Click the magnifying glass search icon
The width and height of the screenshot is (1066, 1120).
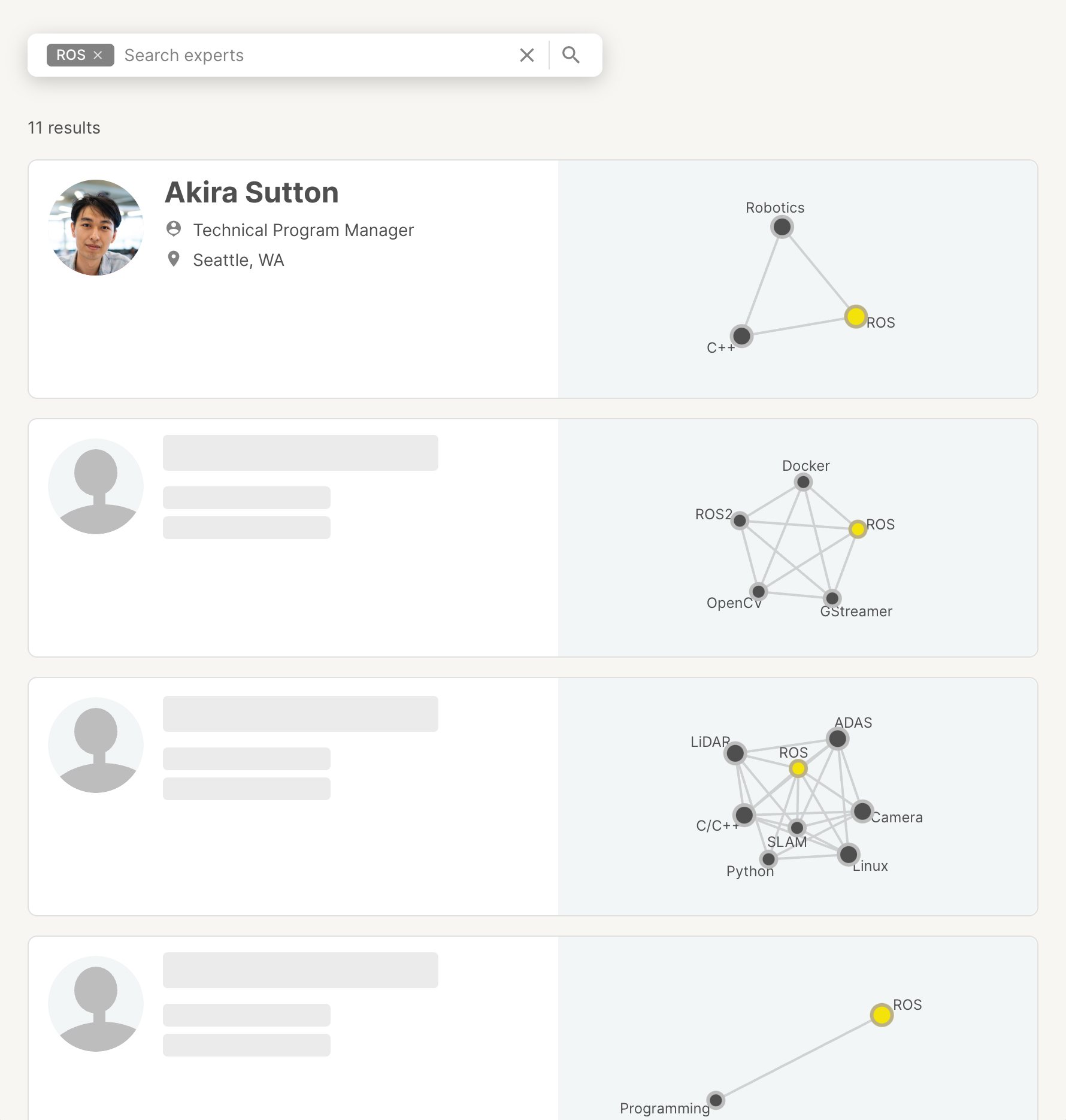pos(571,55)
